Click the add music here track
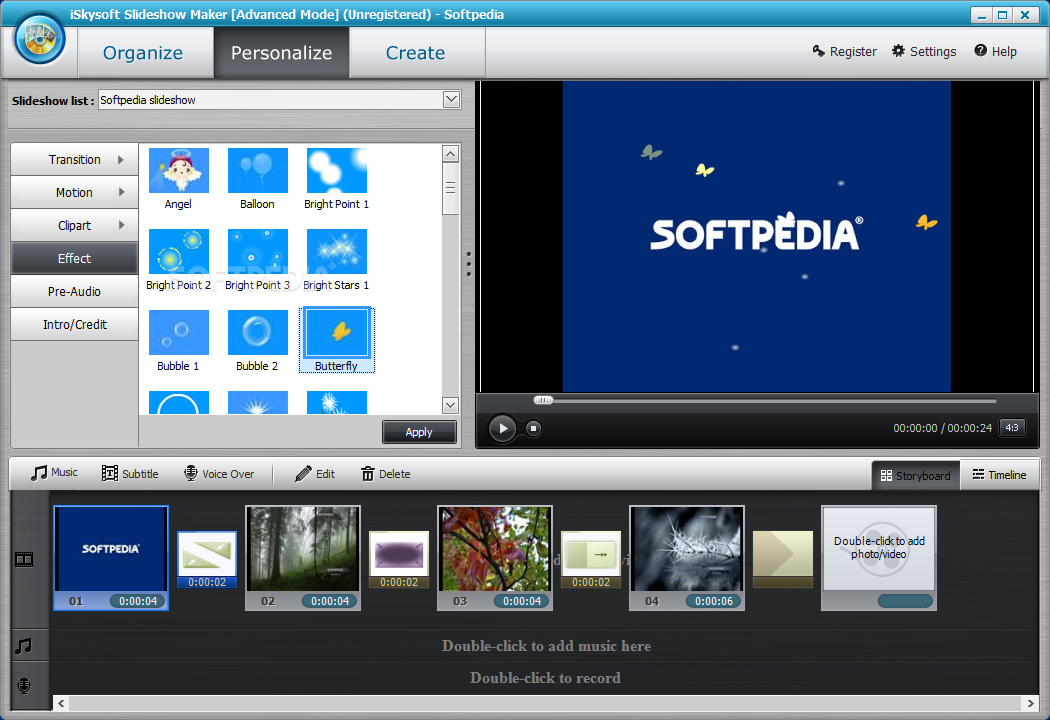1050x720 pixels. click(546, 646)
